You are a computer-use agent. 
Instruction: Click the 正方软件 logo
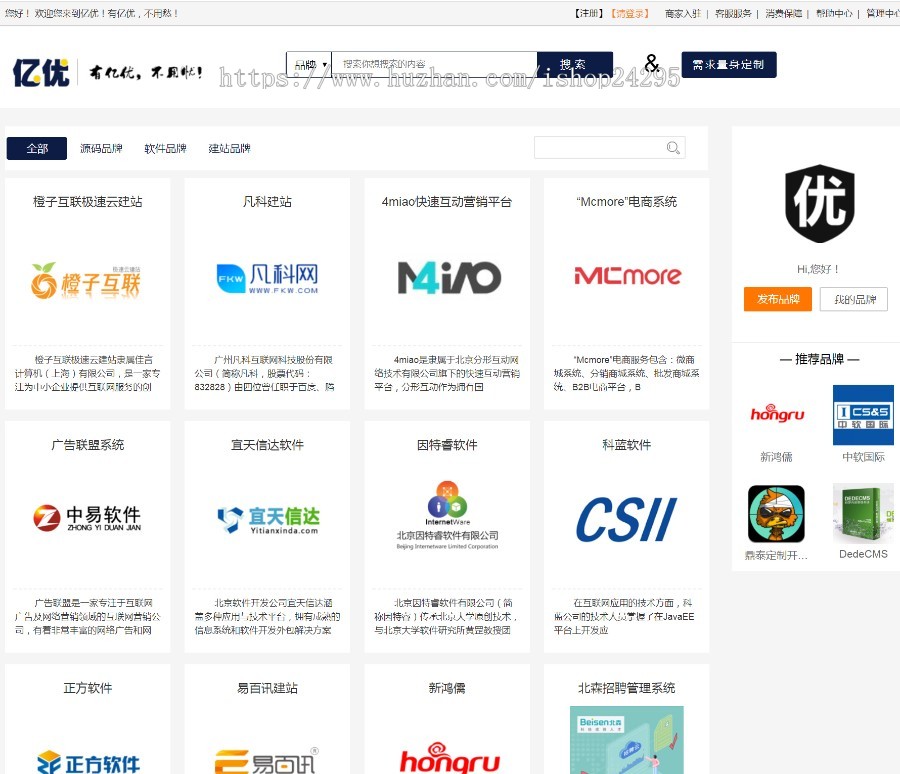(x=87, y=763)
